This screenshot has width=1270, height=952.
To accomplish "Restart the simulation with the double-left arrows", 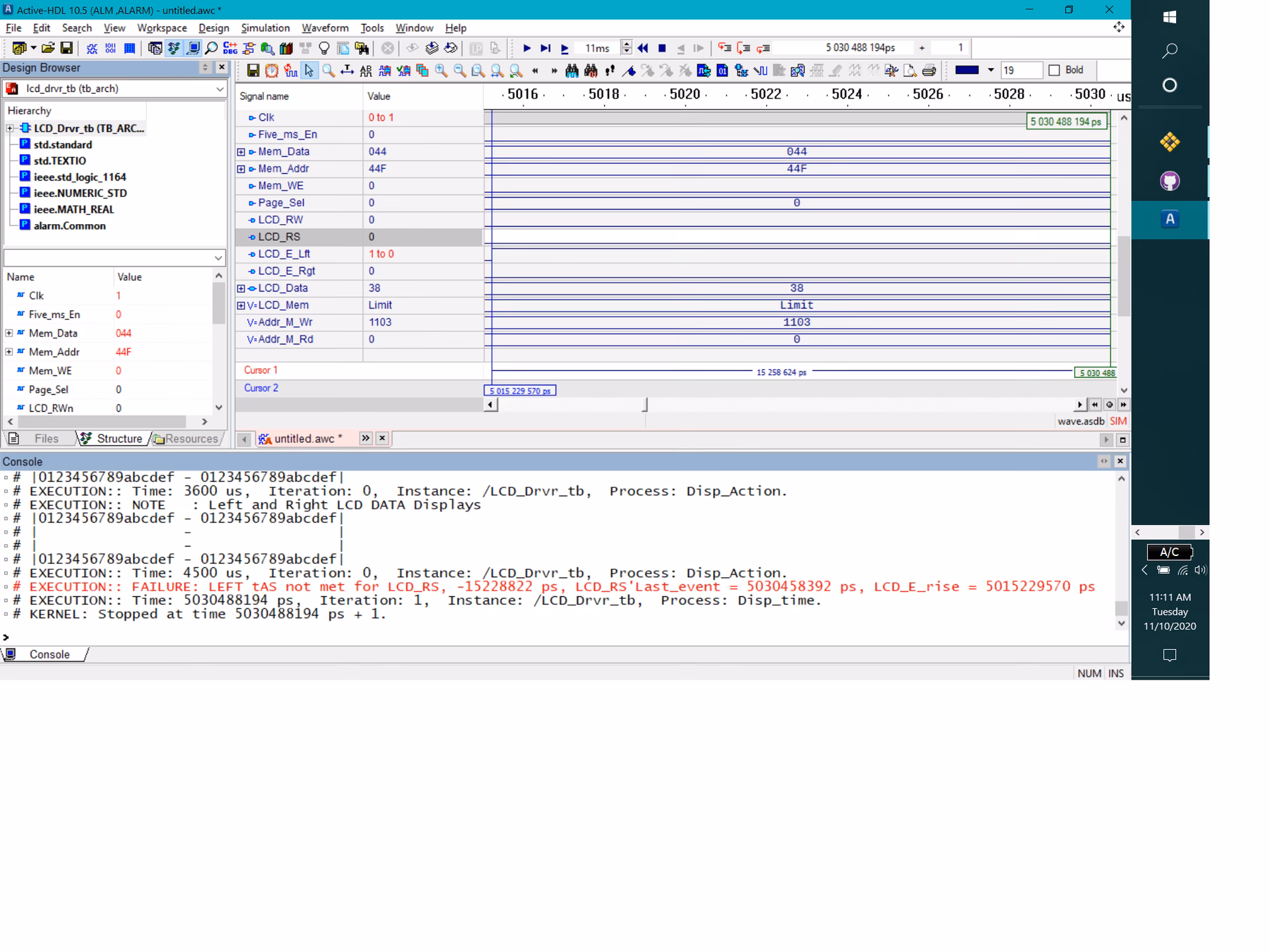I will [643, 48].
